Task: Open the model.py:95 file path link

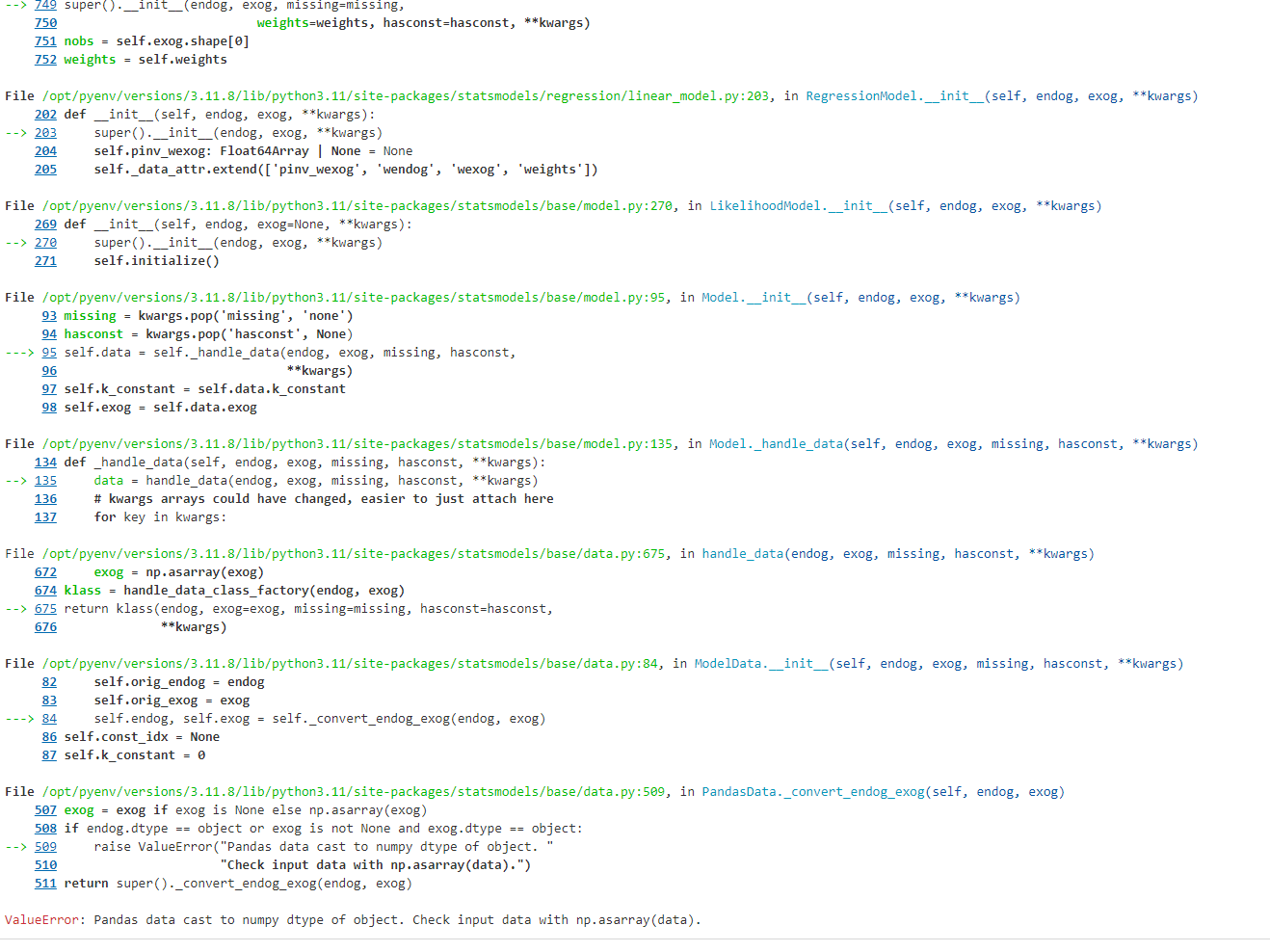Action: click(x=354, y=298)
